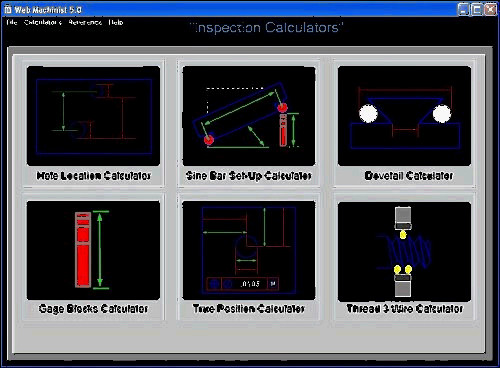Viewport: 500px width, 368px height.
Task: Open the Help menu
Action: 116,22
